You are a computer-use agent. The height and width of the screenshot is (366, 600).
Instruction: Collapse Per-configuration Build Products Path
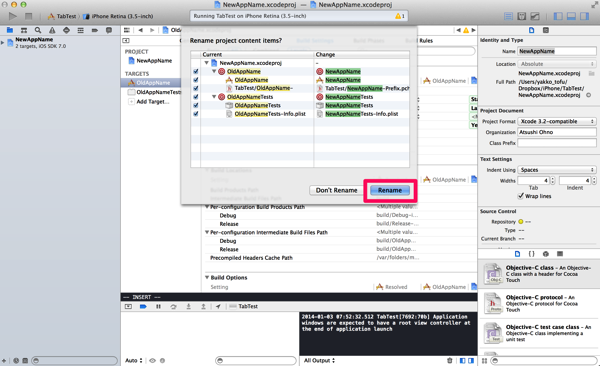[207, 207]
